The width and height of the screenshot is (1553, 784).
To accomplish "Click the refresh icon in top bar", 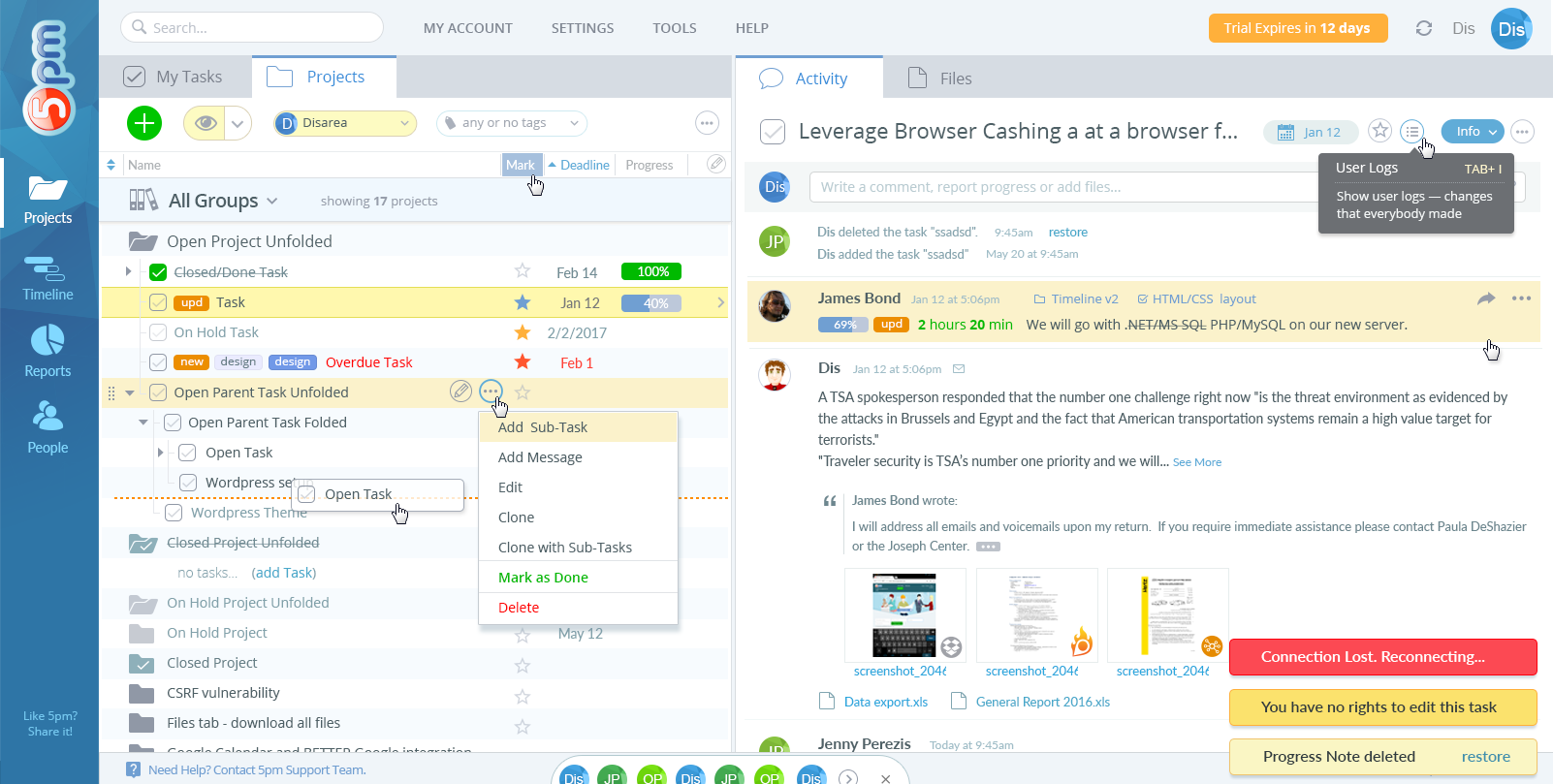I will pyautogui.click(x=1423, y=28).
